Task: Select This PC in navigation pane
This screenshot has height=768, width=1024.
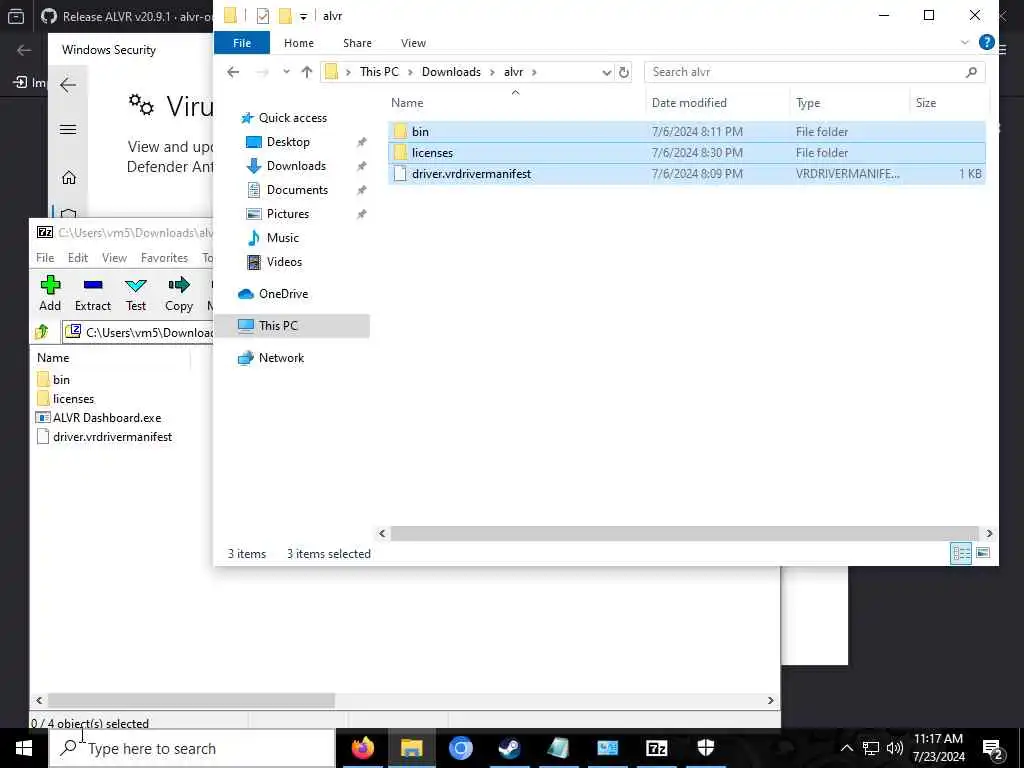Action: pos(291,326)
